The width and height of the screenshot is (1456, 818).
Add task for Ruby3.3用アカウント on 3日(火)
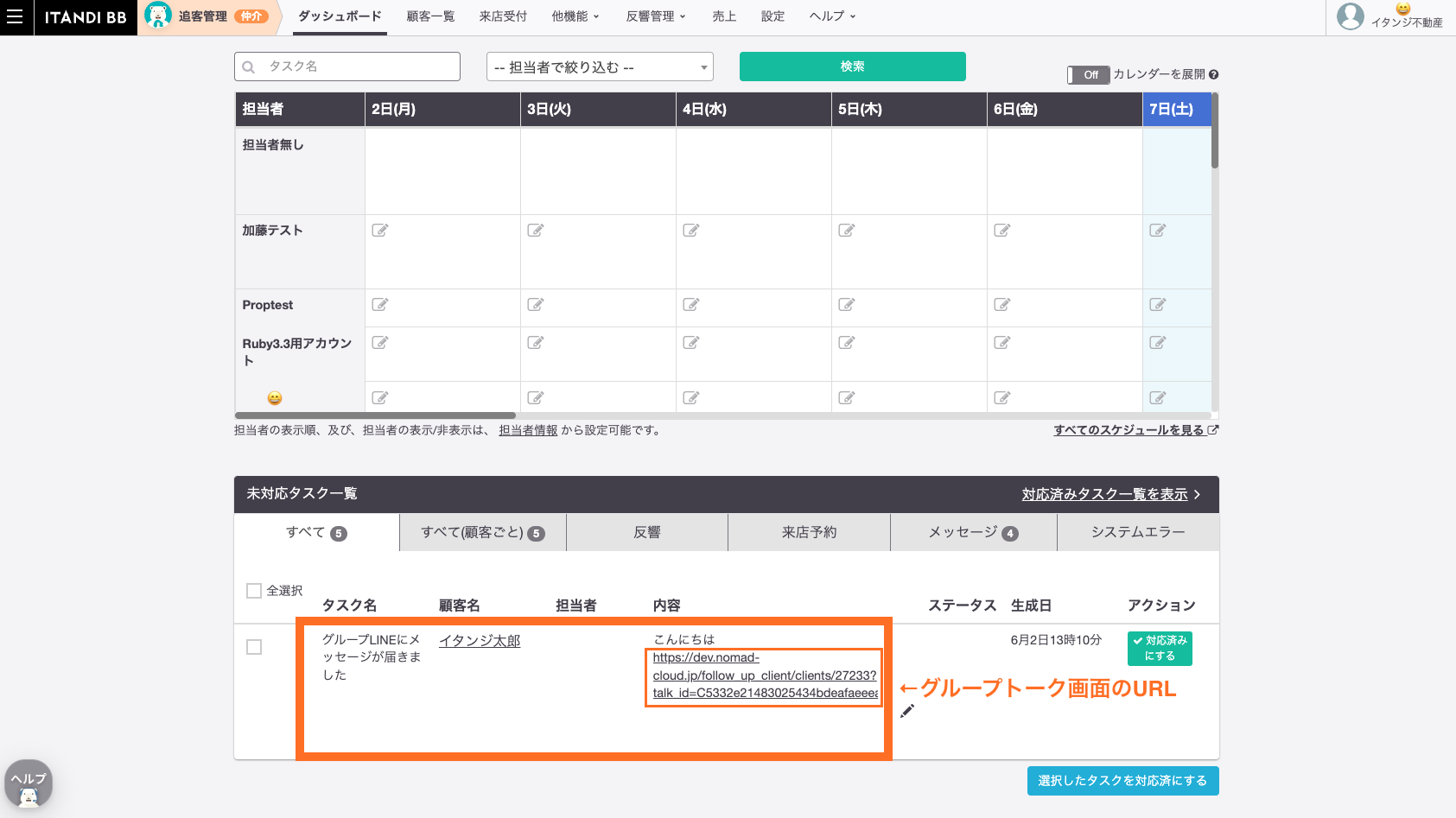[x=536, y=343]
